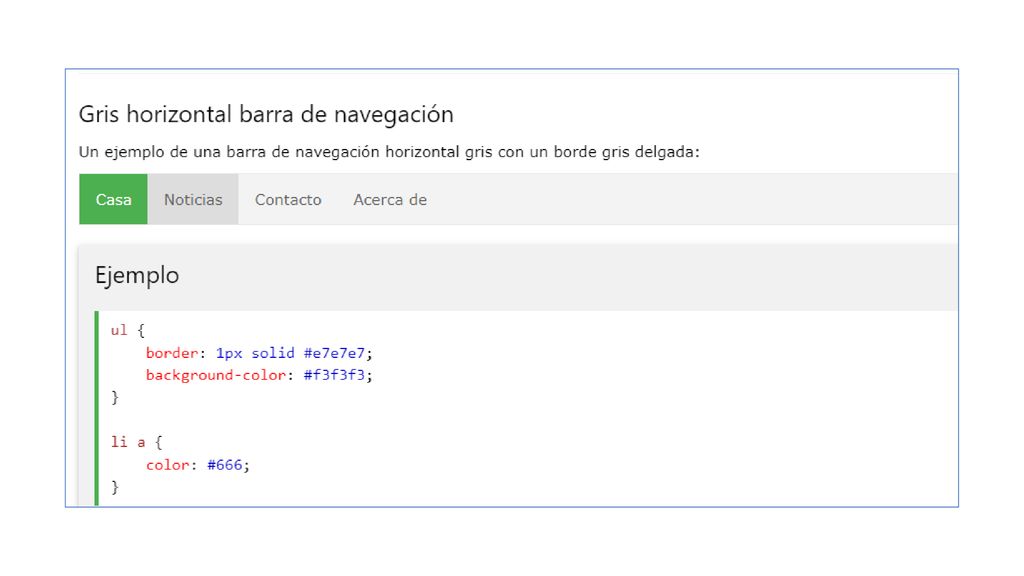Click the heading "Gris horizontal barra de navegación"
The height and width of the screenshot is (576, 1024).
(x=266, y=114)
